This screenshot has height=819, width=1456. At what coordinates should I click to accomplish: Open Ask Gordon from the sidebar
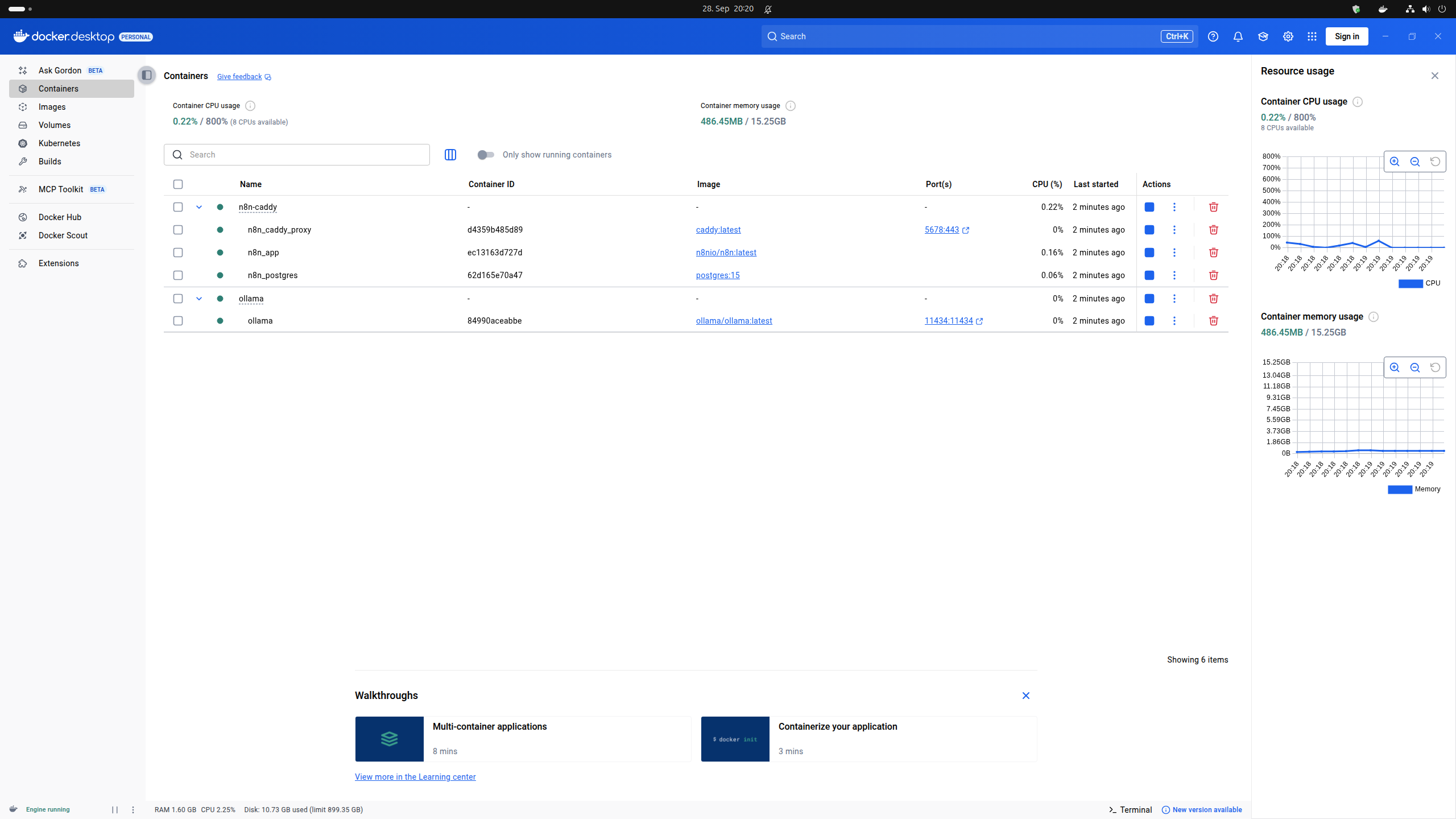click(x=60, y=70)
